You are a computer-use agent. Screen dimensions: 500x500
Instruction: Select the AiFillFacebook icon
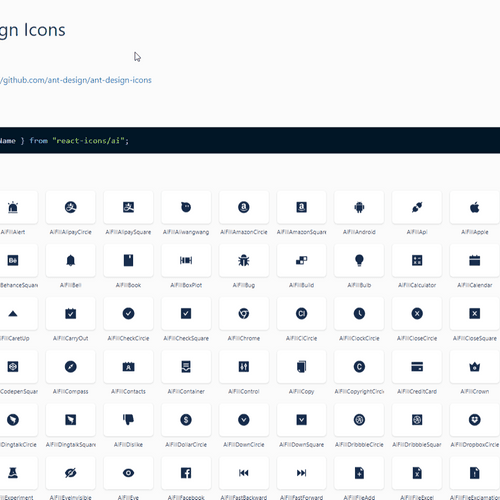[186, 473]
